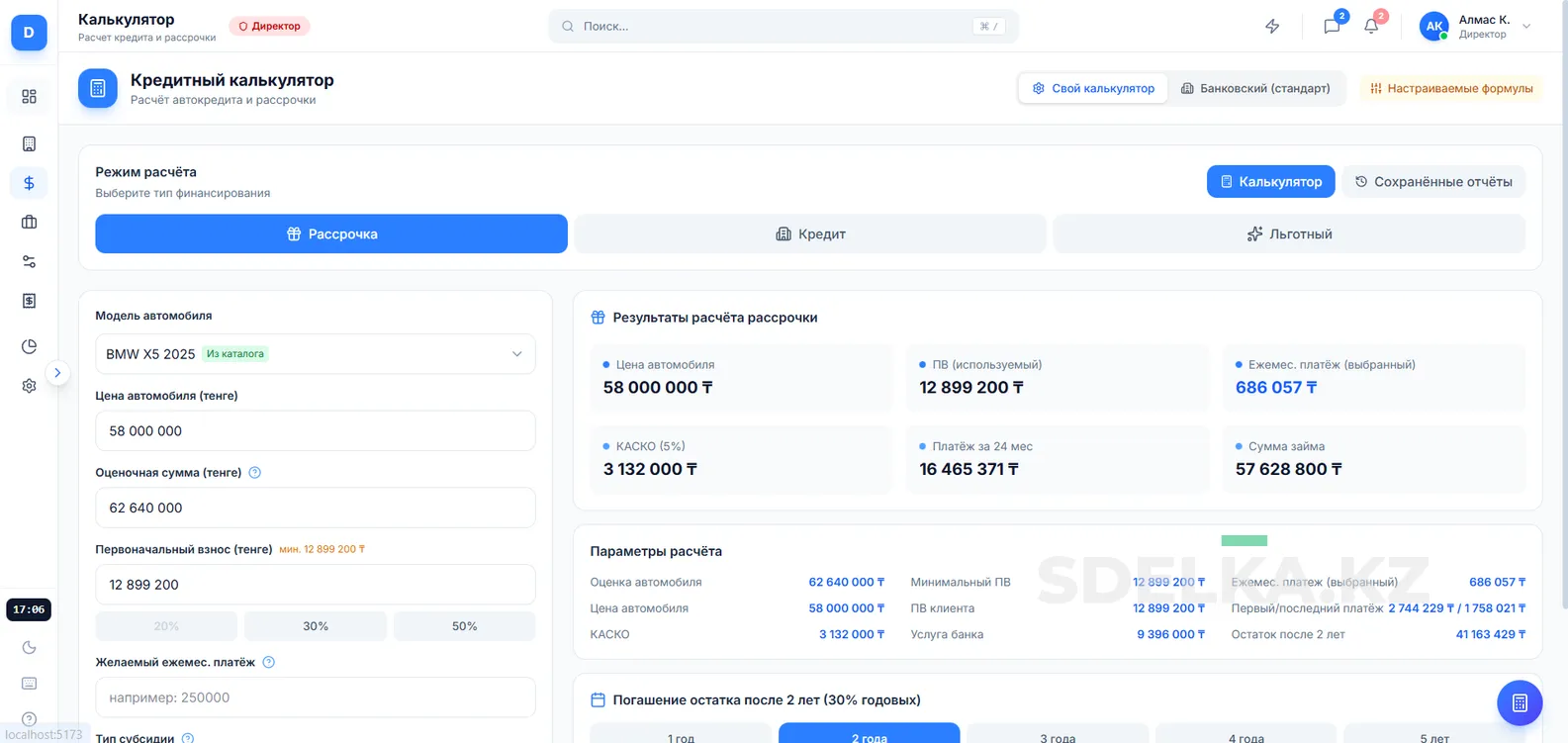Image resolution: width=1568 pixels, height=743 pixels.
Task: Open the BMW X5 2025 model dropdown
Action: pyautogui.click(x=316, y=354)
